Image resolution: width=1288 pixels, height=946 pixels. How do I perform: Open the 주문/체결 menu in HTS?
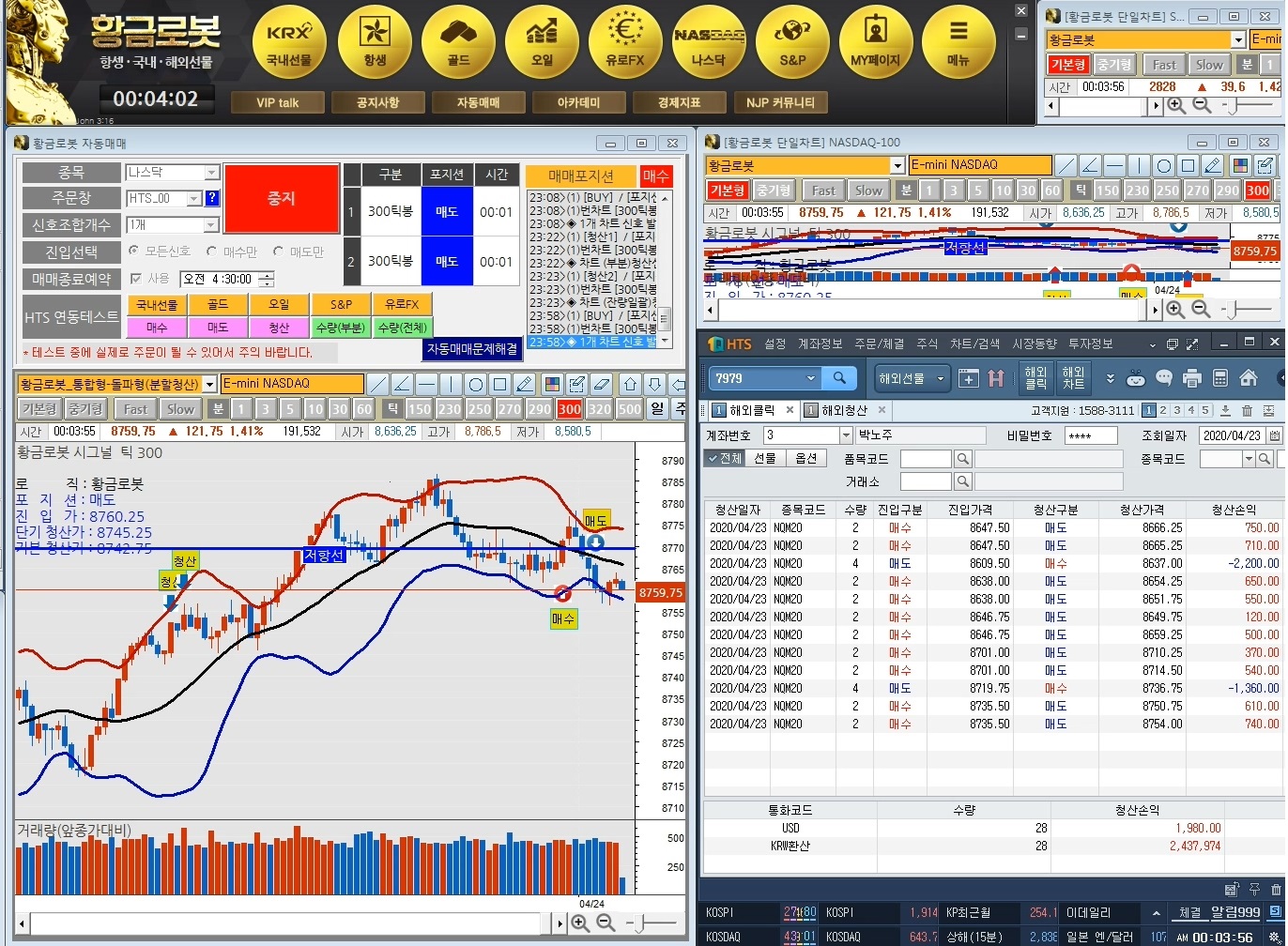tap(880, 344)
